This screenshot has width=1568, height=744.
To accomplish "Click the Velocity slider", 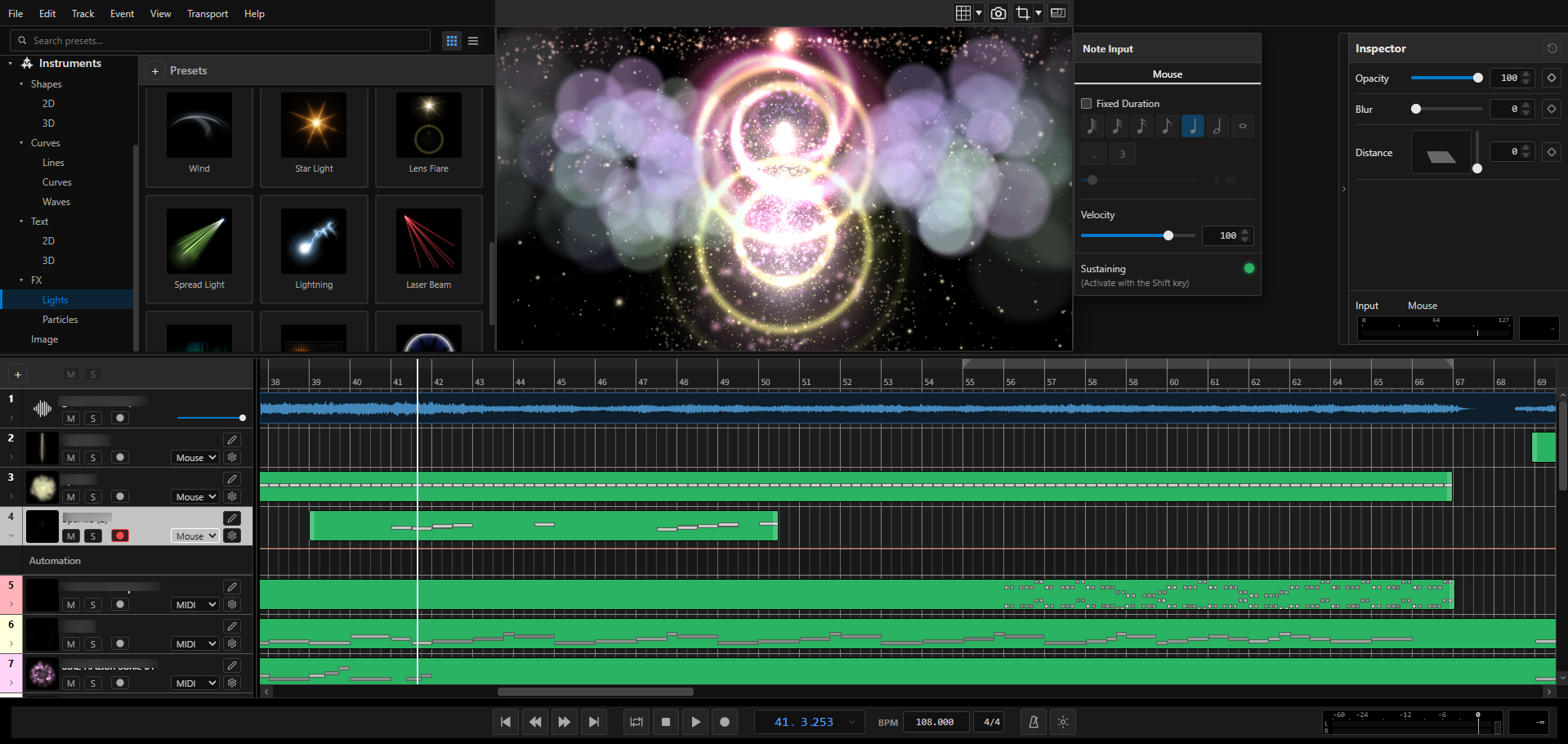I will click(x=1137, y=235).
